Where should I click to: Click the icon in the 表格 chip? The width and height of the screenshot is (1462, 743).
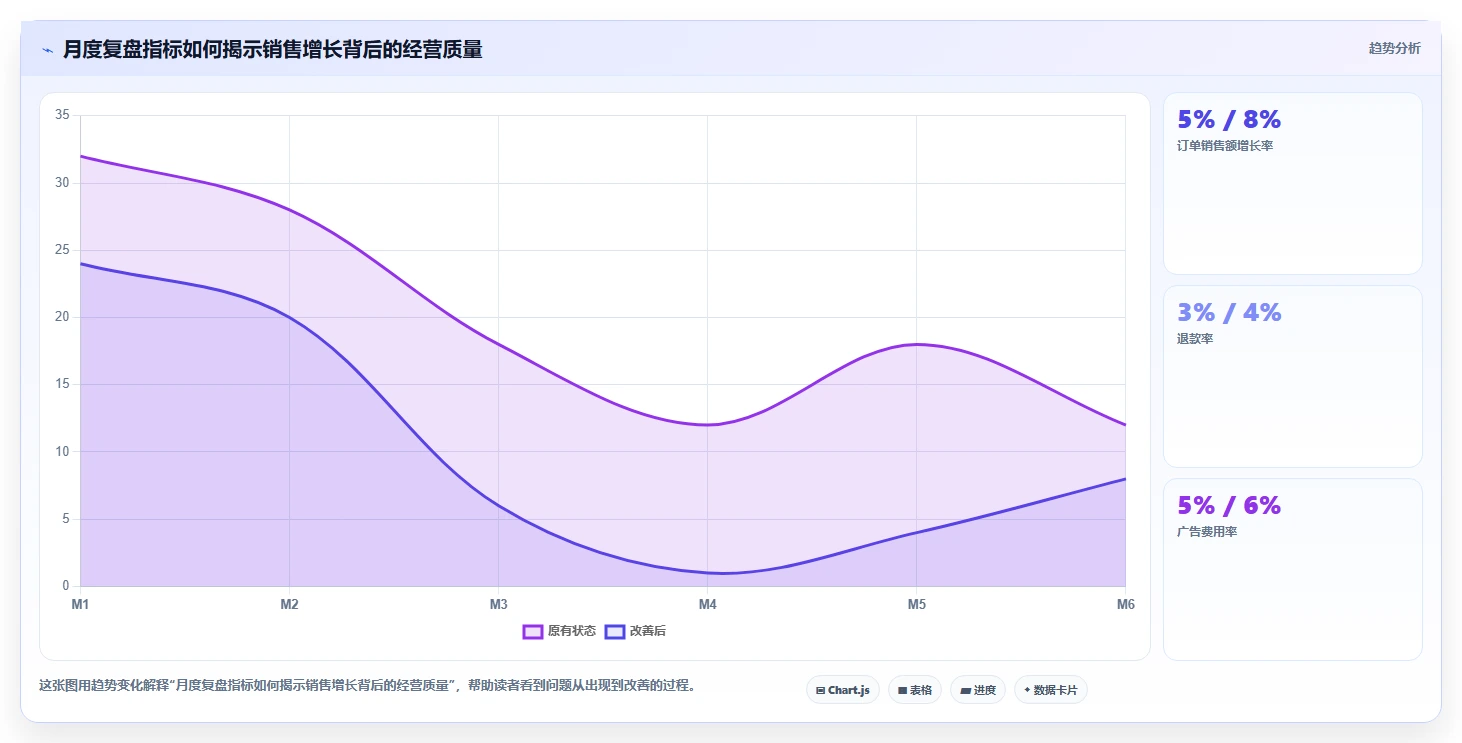tap(902, 691)
